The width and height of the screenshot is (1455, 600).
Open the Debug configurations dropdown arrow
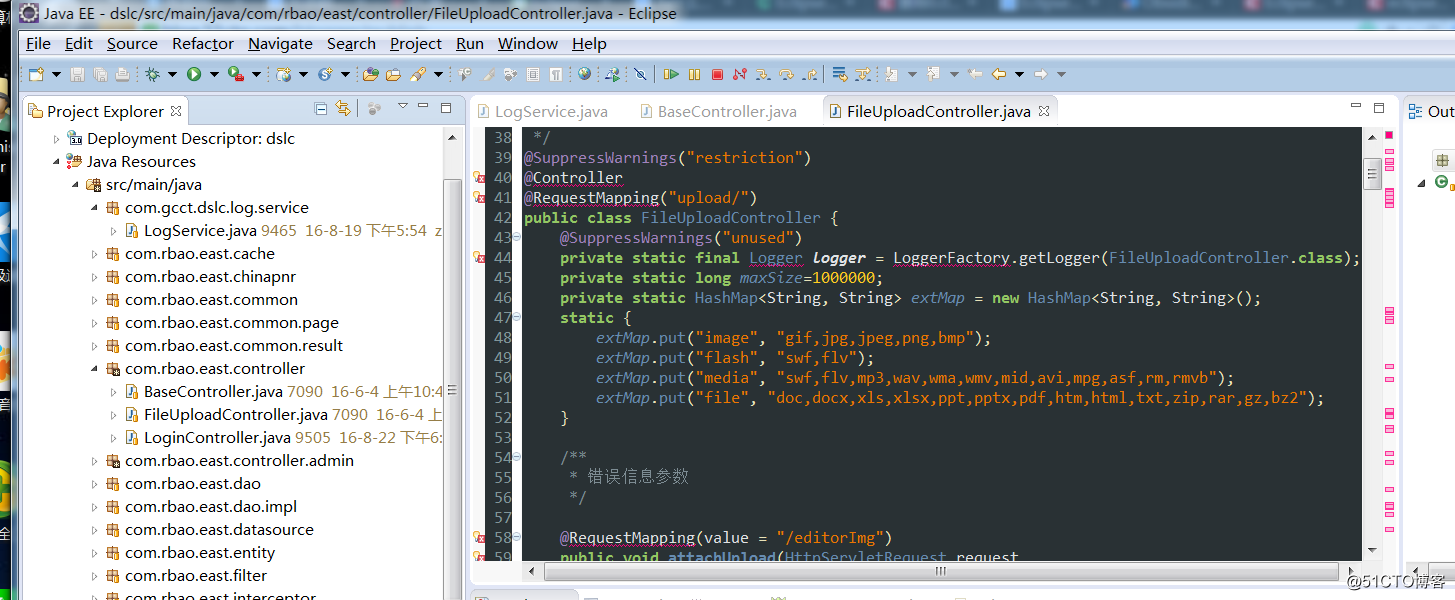tap(172, 74)
